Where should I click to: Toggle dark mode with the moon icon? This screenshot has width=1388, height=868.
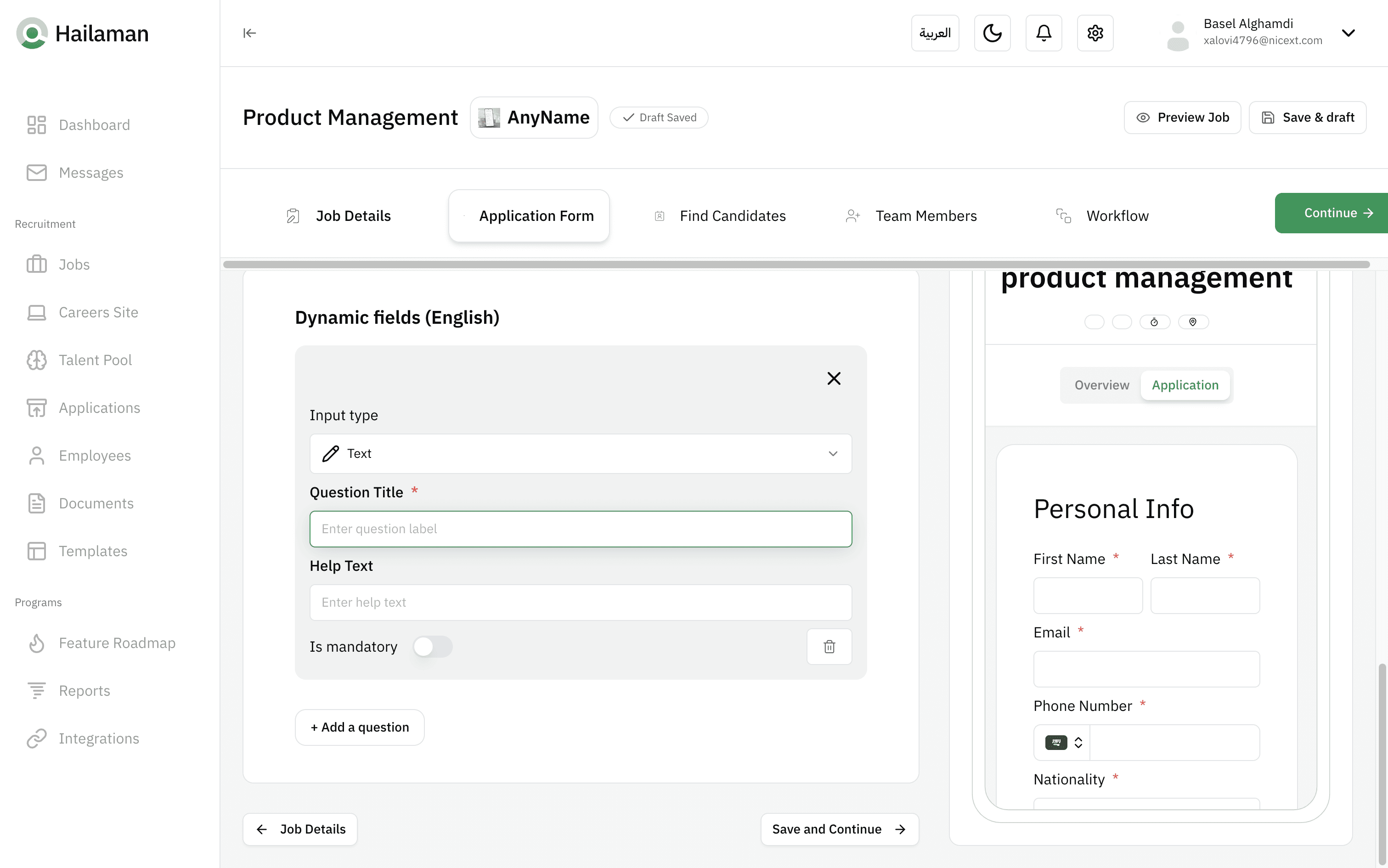[x=992, y=33]
